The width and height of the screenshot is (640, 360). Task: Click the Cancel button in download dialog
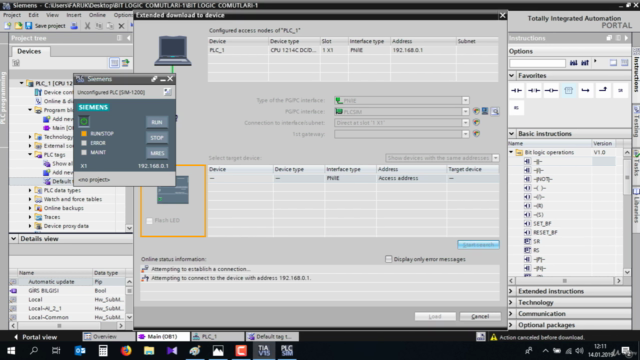pos(480,316)
